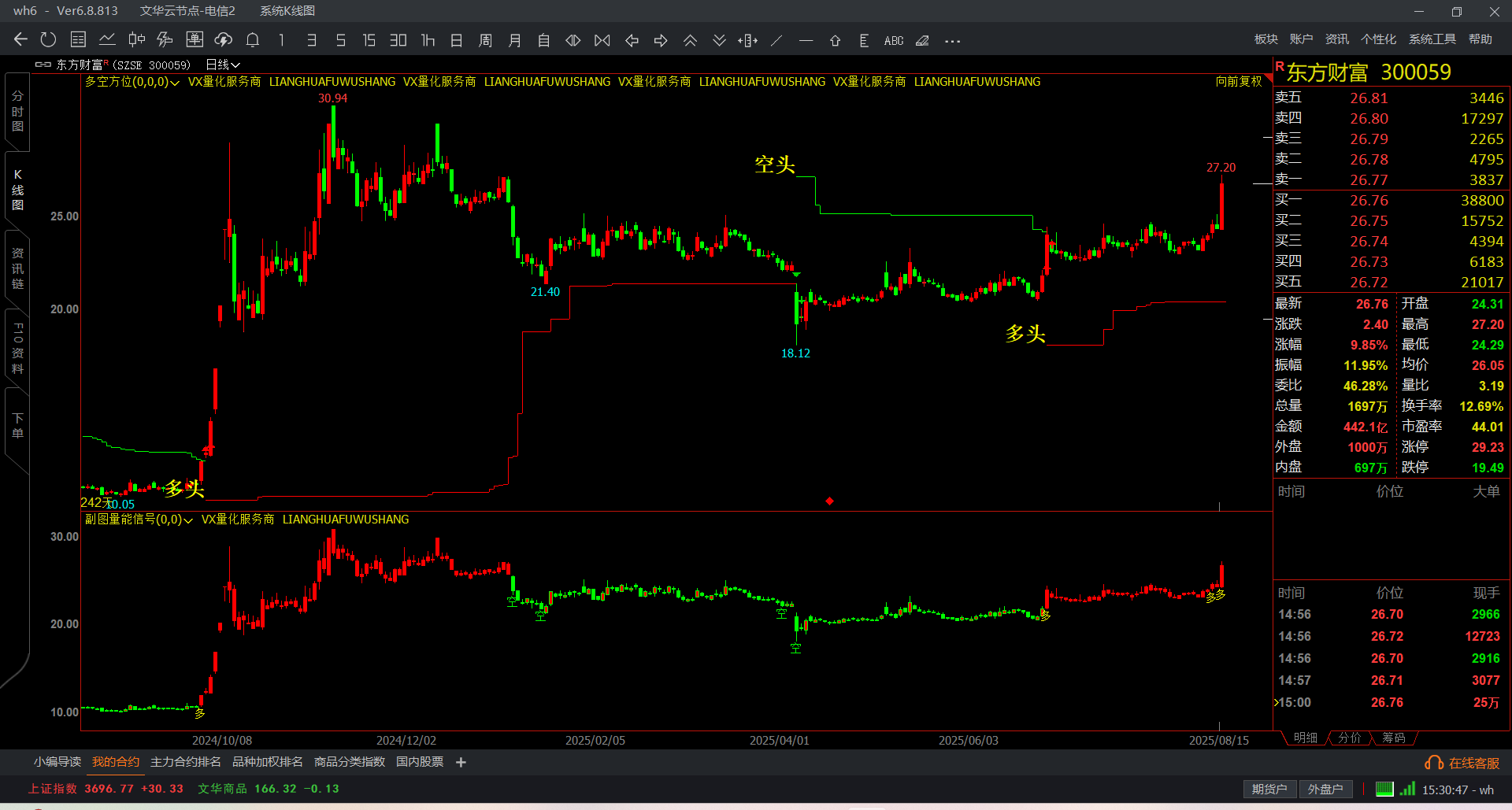
Task: Select the 1-hour period button
Action: [428, 40]
